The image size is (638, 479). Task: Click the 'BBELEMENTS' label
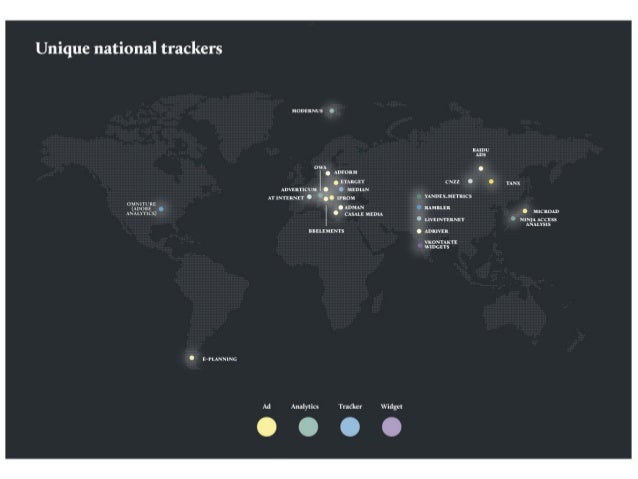pyautogui.click(x=326, y=231)
